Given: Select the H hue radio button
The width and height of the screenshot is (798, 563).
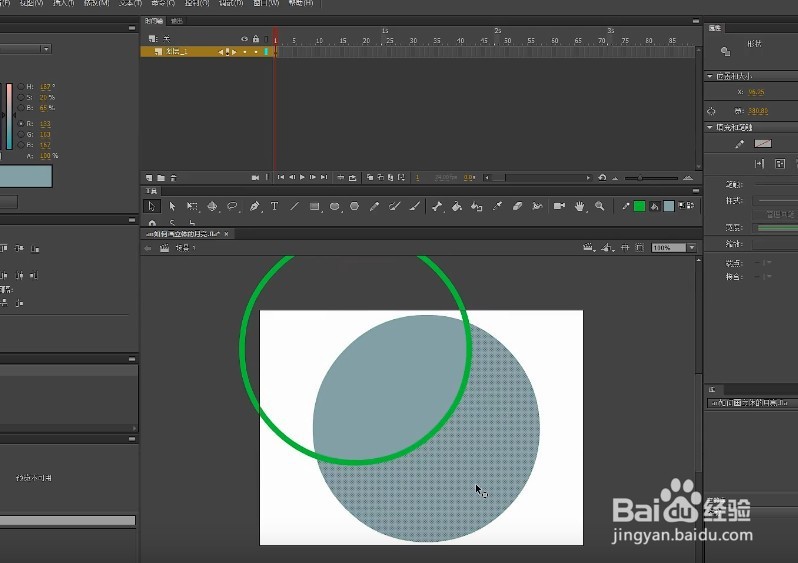Looking at the screenshot, I should 21,87.
